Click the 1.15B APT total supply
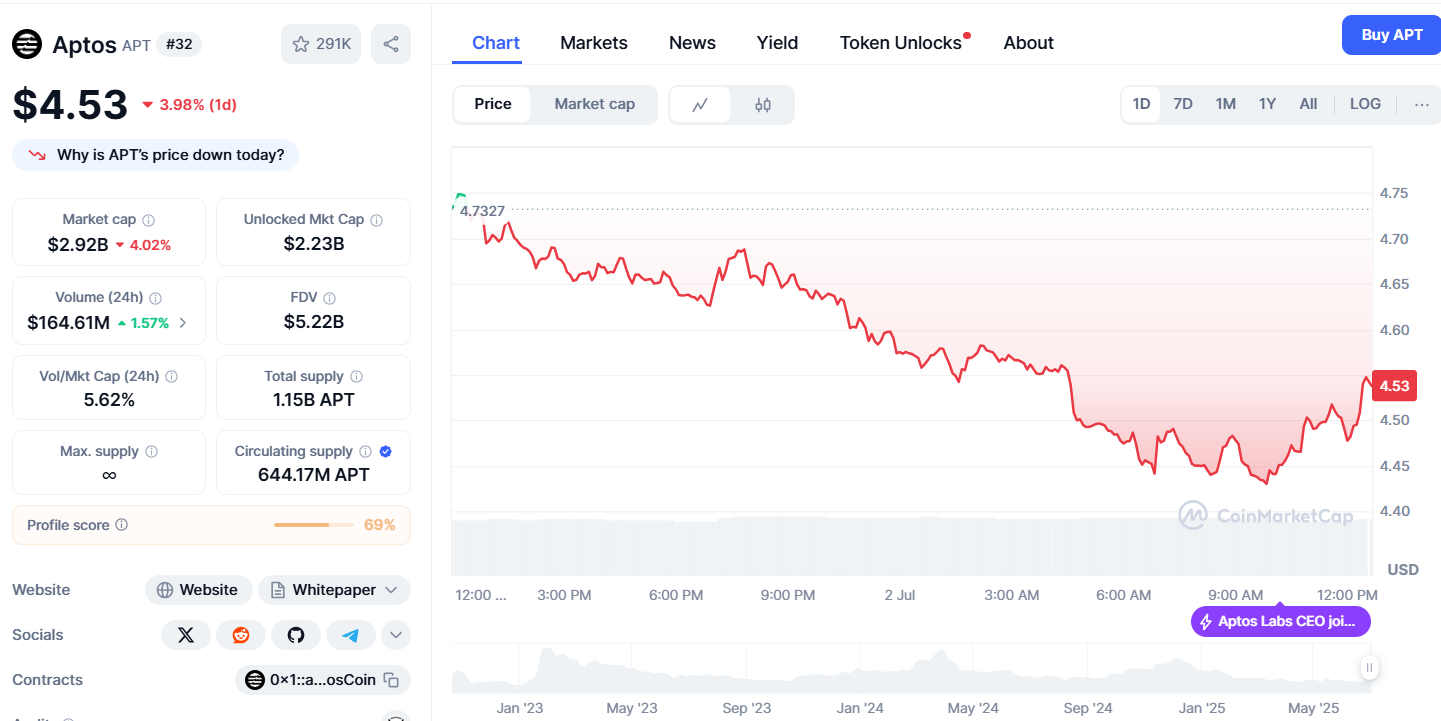Viewport: 1441px width, 721px height. pyautogui.click(x=314, y=400)
